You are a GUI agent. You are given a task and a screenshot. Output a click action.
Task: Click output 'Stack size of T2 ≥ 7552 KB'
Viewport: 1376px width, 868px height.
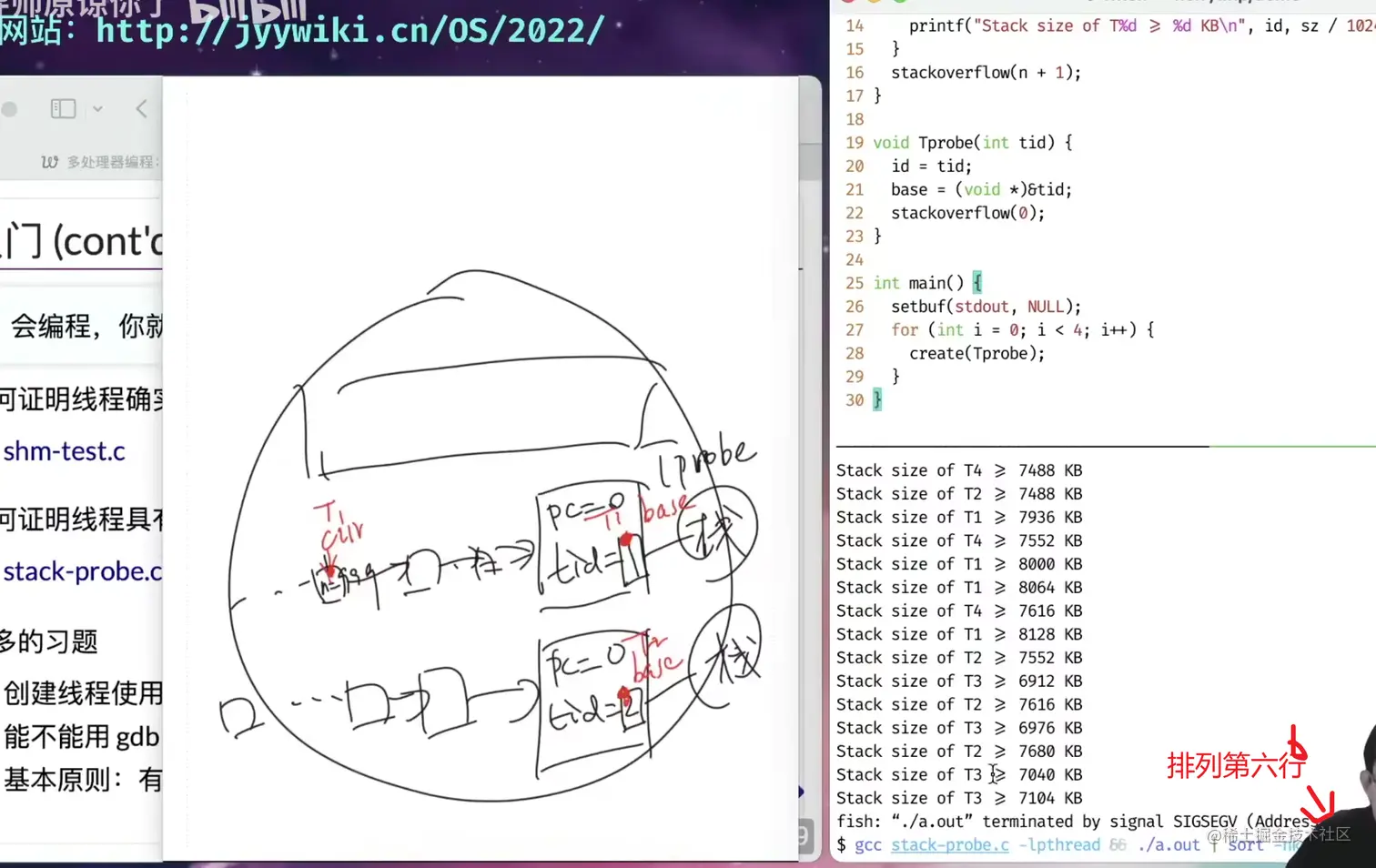pyautogui.click(x=959, y=658)
